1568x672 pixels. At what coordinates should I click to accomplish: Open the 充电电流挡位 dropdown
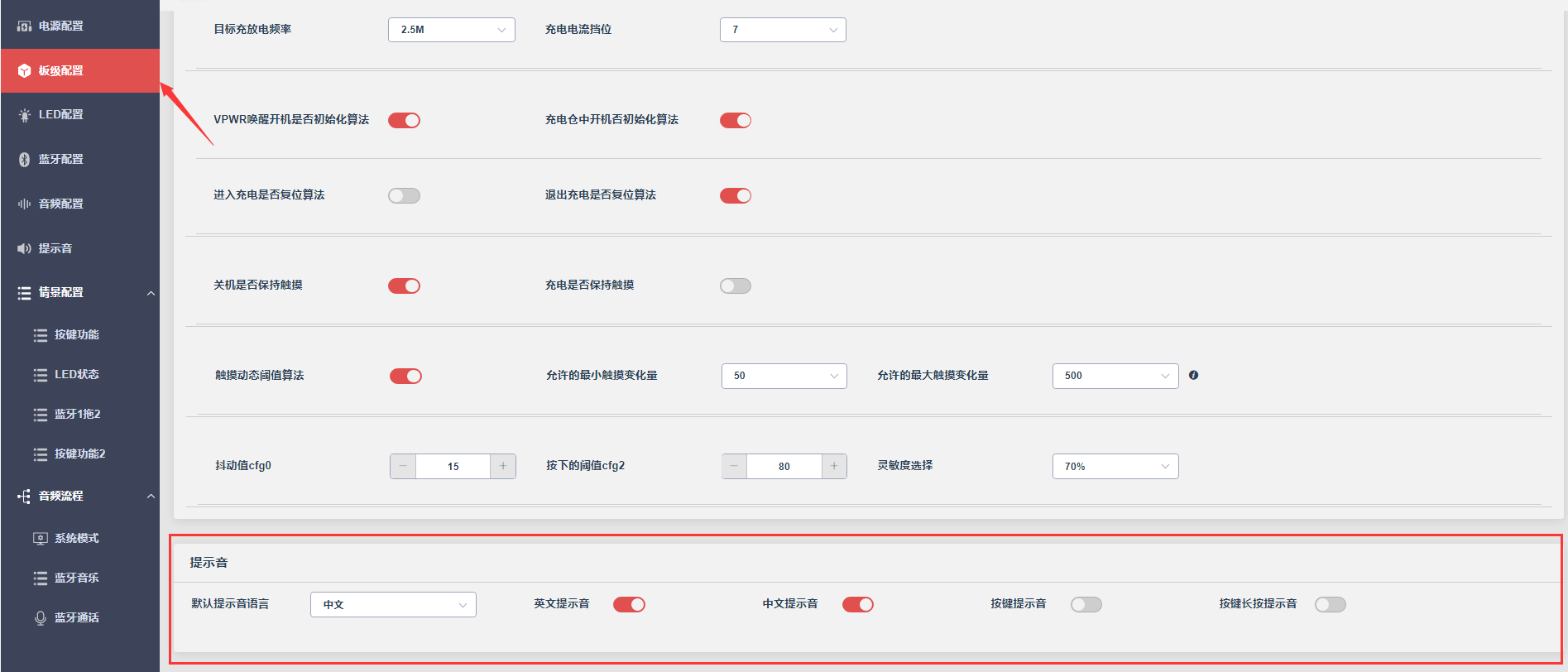pos(783,30)
